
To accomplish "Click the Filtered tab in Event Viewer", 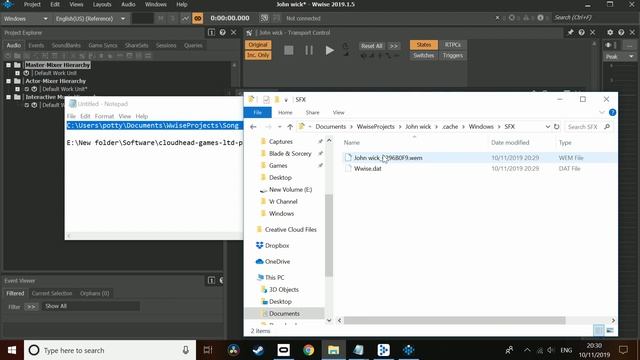I will pos(15,293).
